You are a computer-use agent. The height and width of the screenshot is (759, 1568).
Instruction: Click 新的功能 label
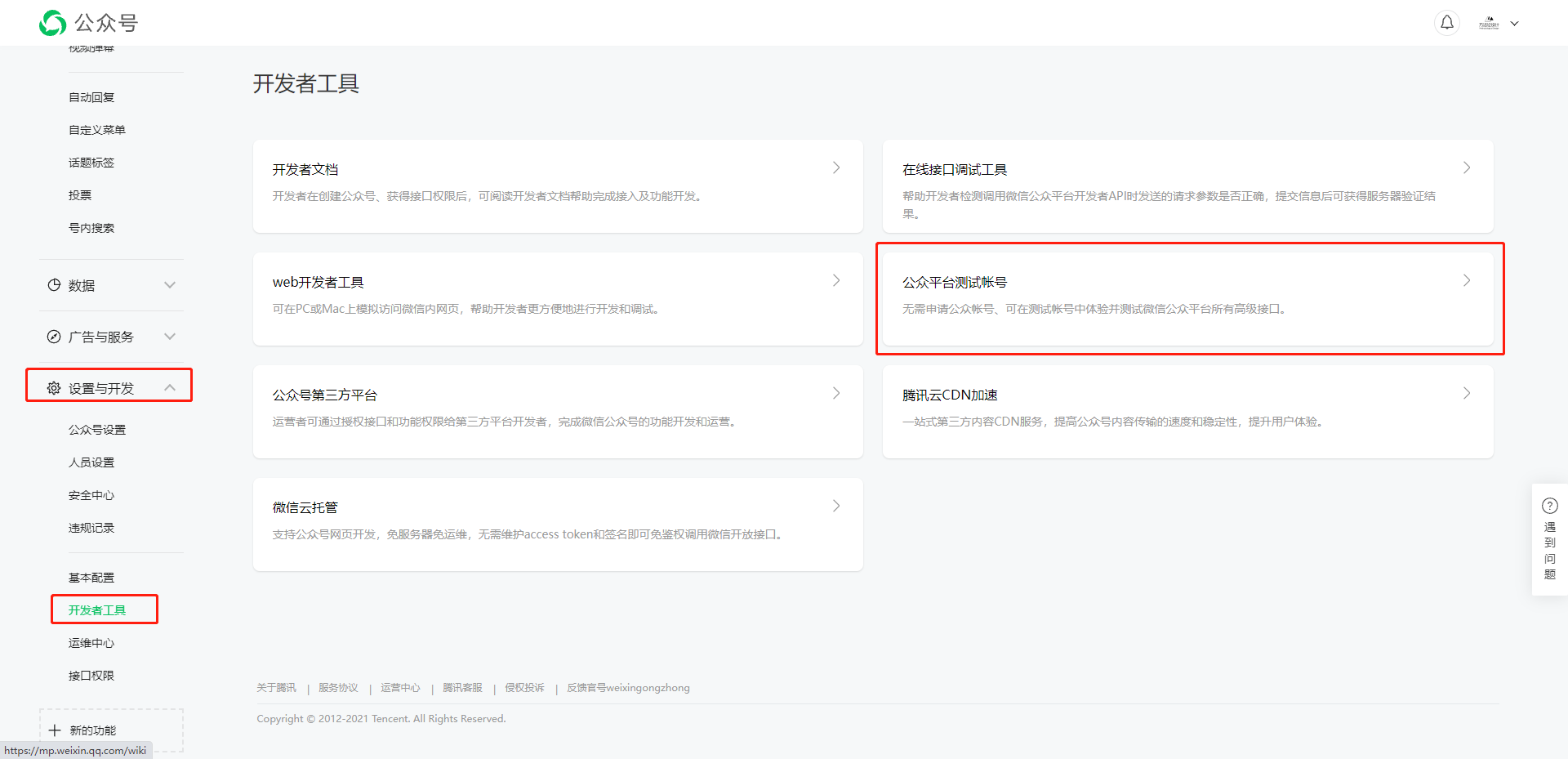click(x=93, y=730)
